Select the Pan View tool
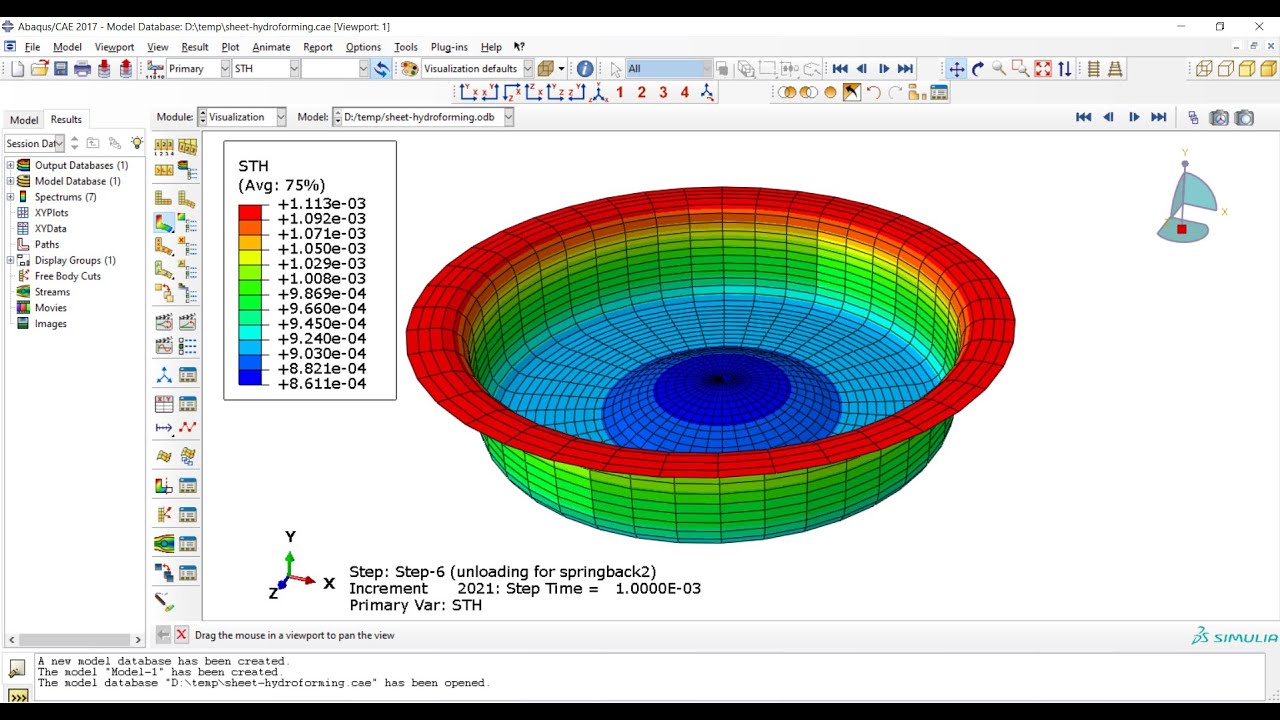1280x720 pixels. coord(957,69)
